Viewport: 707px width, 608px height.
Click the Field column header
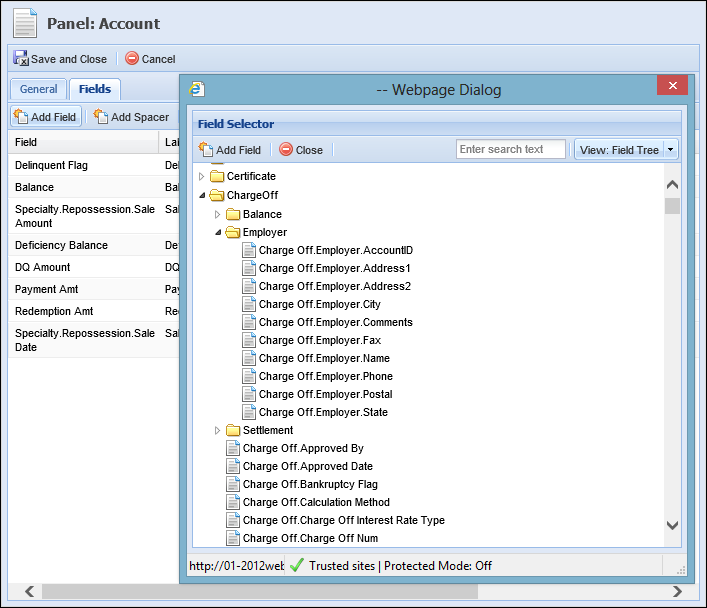[83, 142]
